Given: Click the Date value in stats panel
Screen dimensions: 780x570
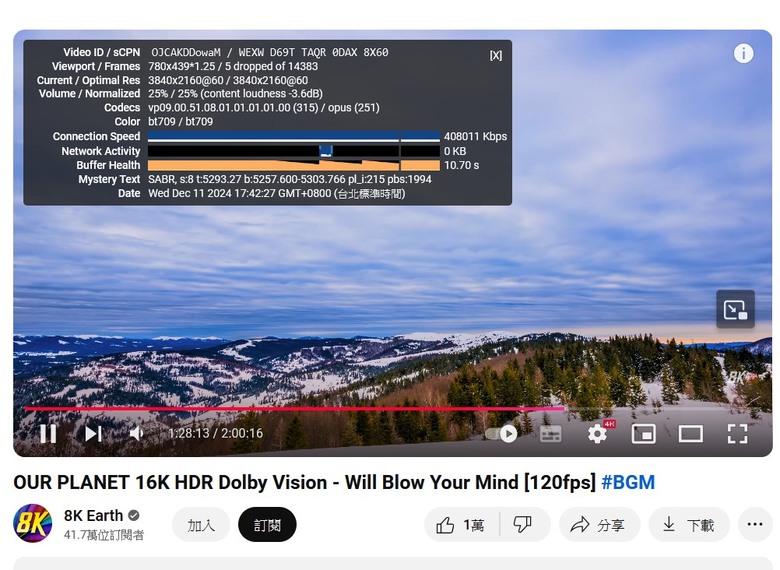Looking at the screenshot, I should 277,193.
